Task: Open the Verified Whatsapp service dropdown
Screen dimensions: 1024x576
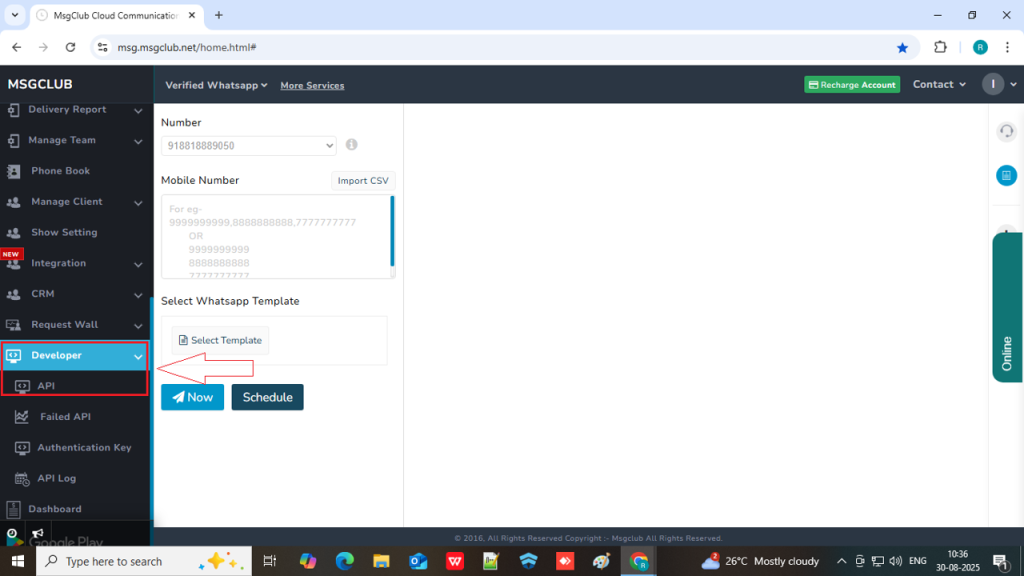Action: point(216,86)
